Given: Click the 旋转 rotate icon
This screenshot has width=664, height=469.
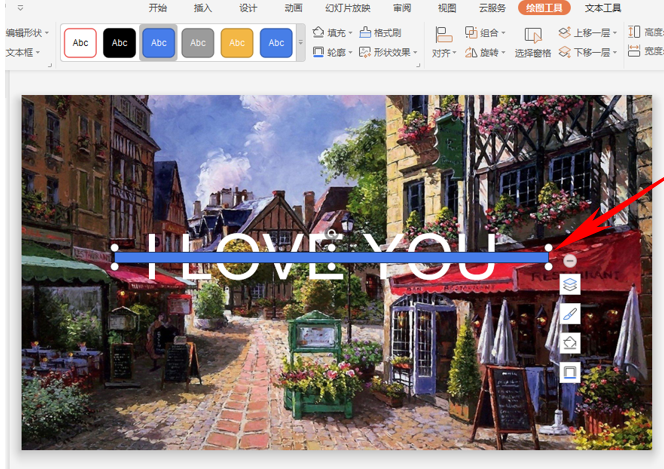Looking at the screenshot, I should click(x=471, y=52).
